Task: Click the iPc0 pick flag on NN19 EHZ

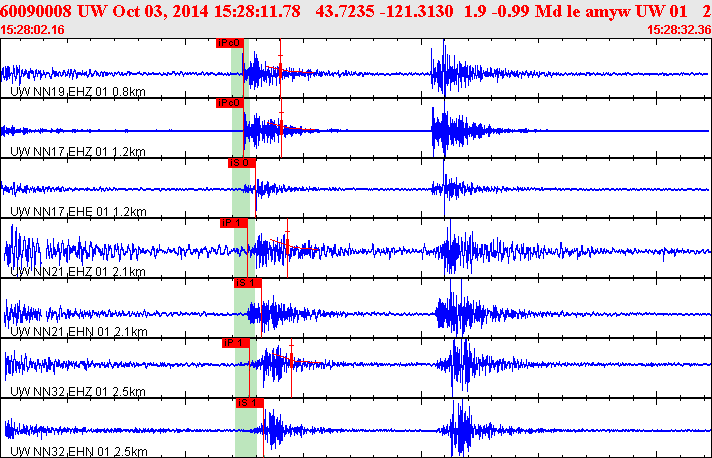Action: [230, 43]
